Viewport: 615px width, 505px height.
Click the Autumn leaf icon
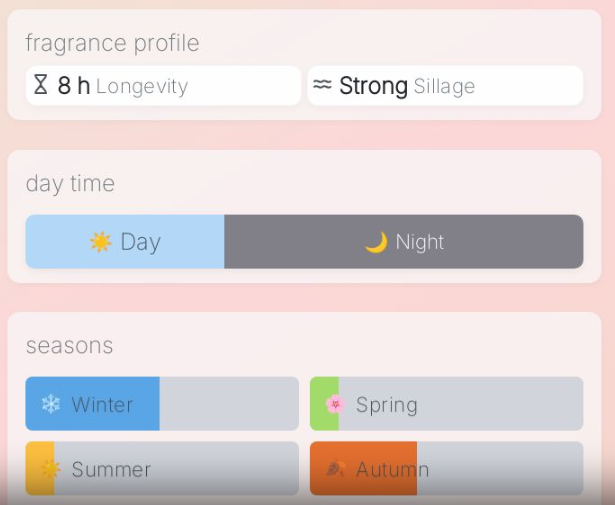pyautogui.click(x=335, y=469)
